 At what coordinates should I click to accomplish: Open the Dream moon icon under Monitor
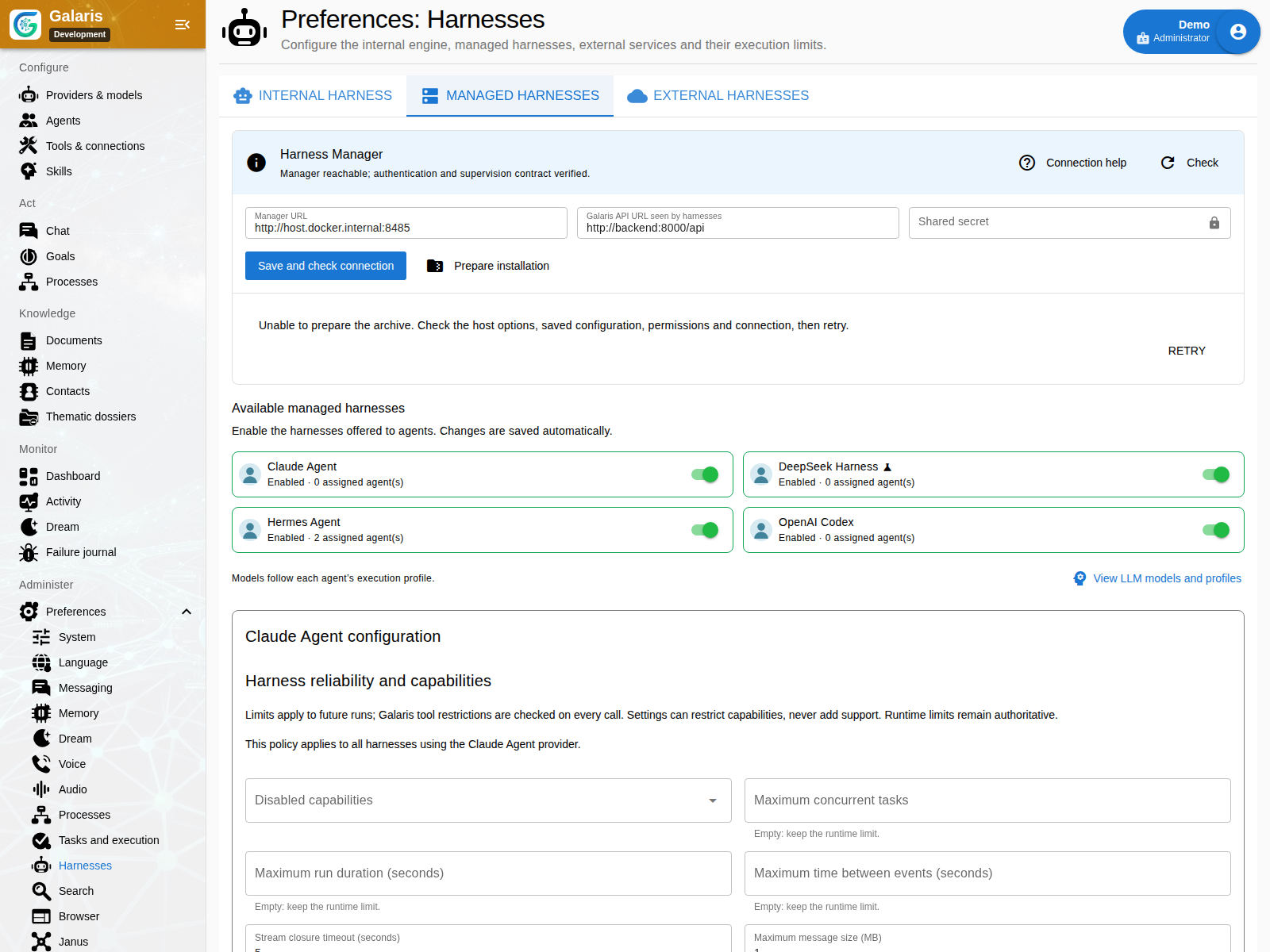(x=29, y=527)
